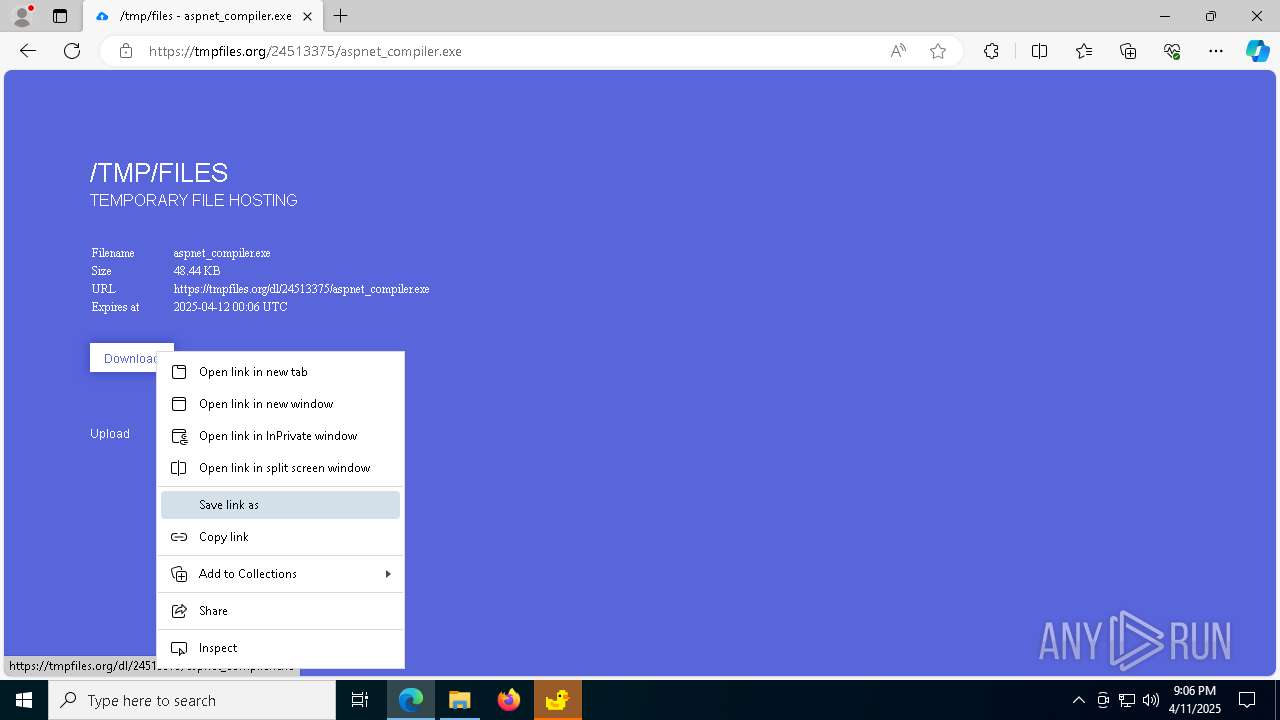
Task: Click the 48.44 KB size value
Action: click(197, 271)
